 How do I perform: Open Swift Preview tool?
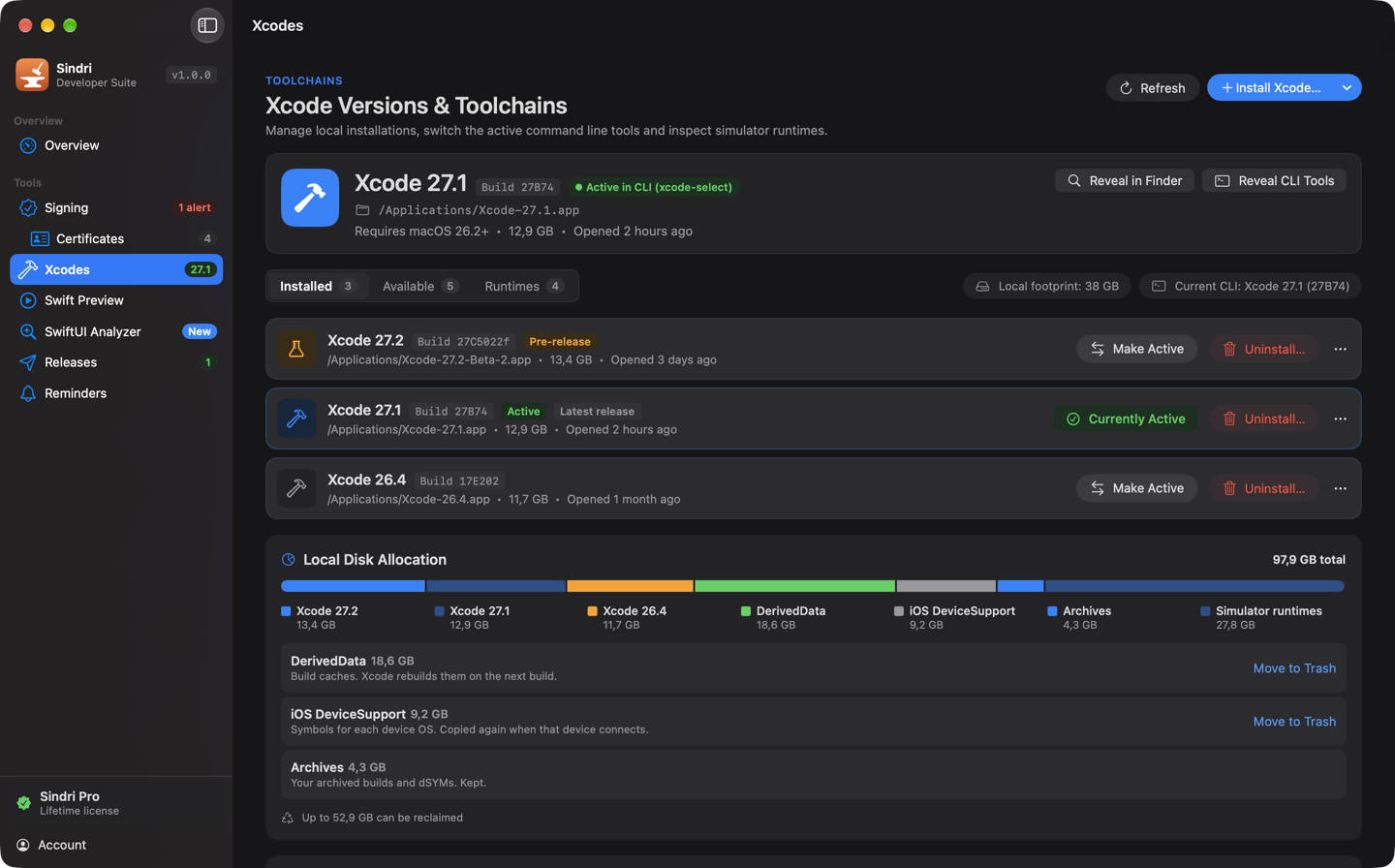point(116,300)
